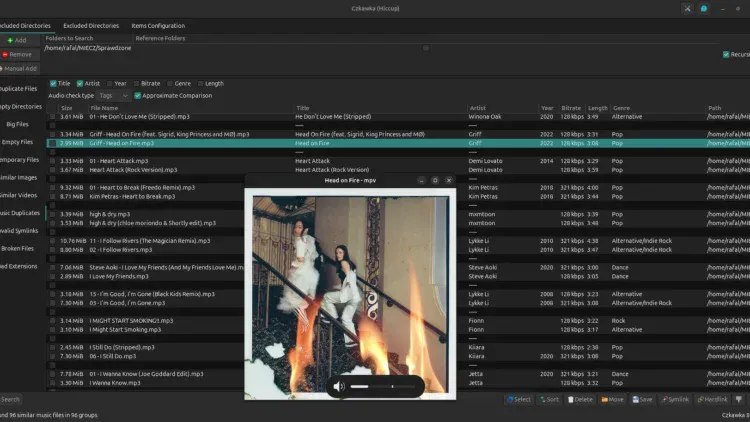750x422 pixels.
Task: Switch to the Excluded Directories tab
Action: point(90,25)
